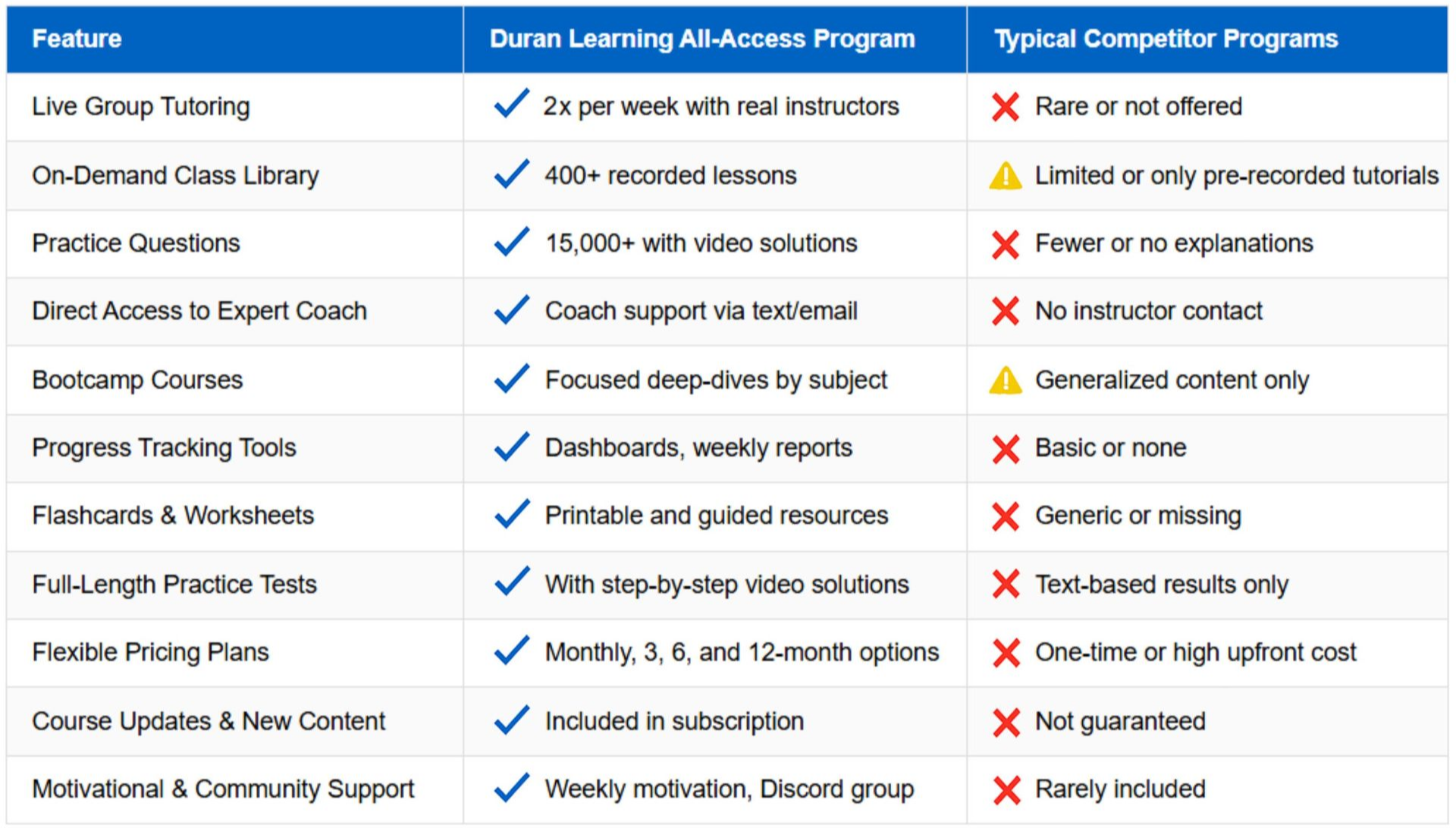Viewport: 1456px width, 828px height.
Task: Click the red X next to Rare or not offered
Action: (x=1006, y=107)
